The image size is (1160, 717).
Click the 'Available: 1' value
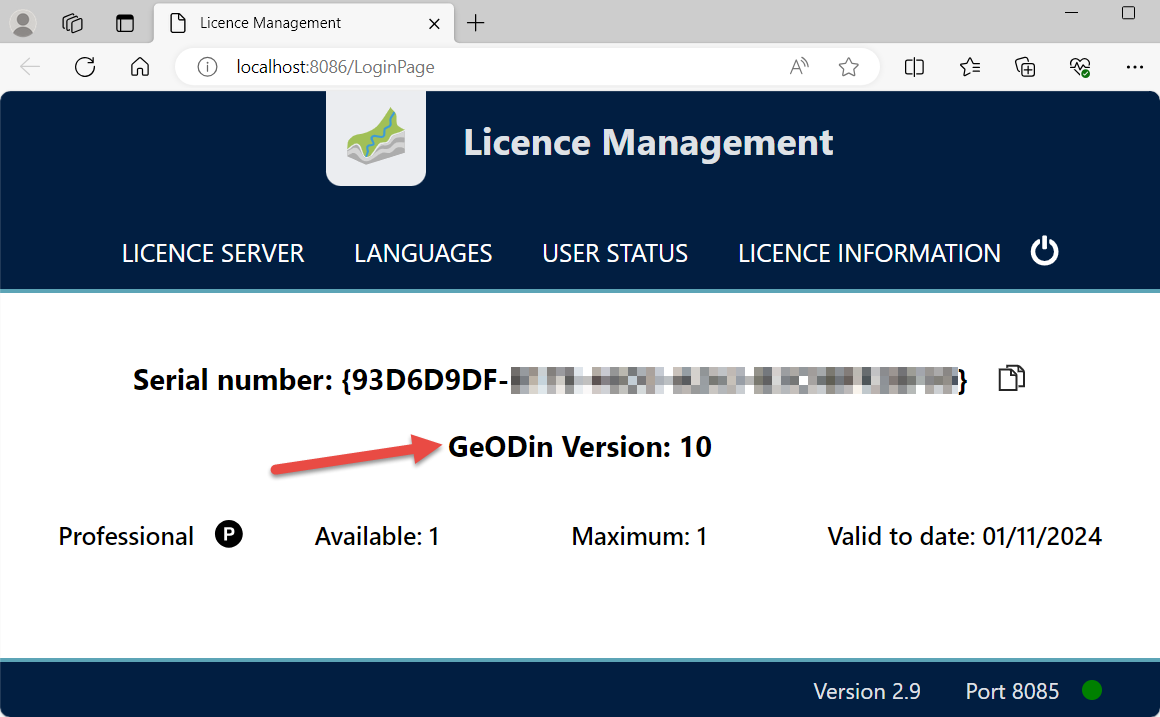pyautogui.click(x=377, y=536)
